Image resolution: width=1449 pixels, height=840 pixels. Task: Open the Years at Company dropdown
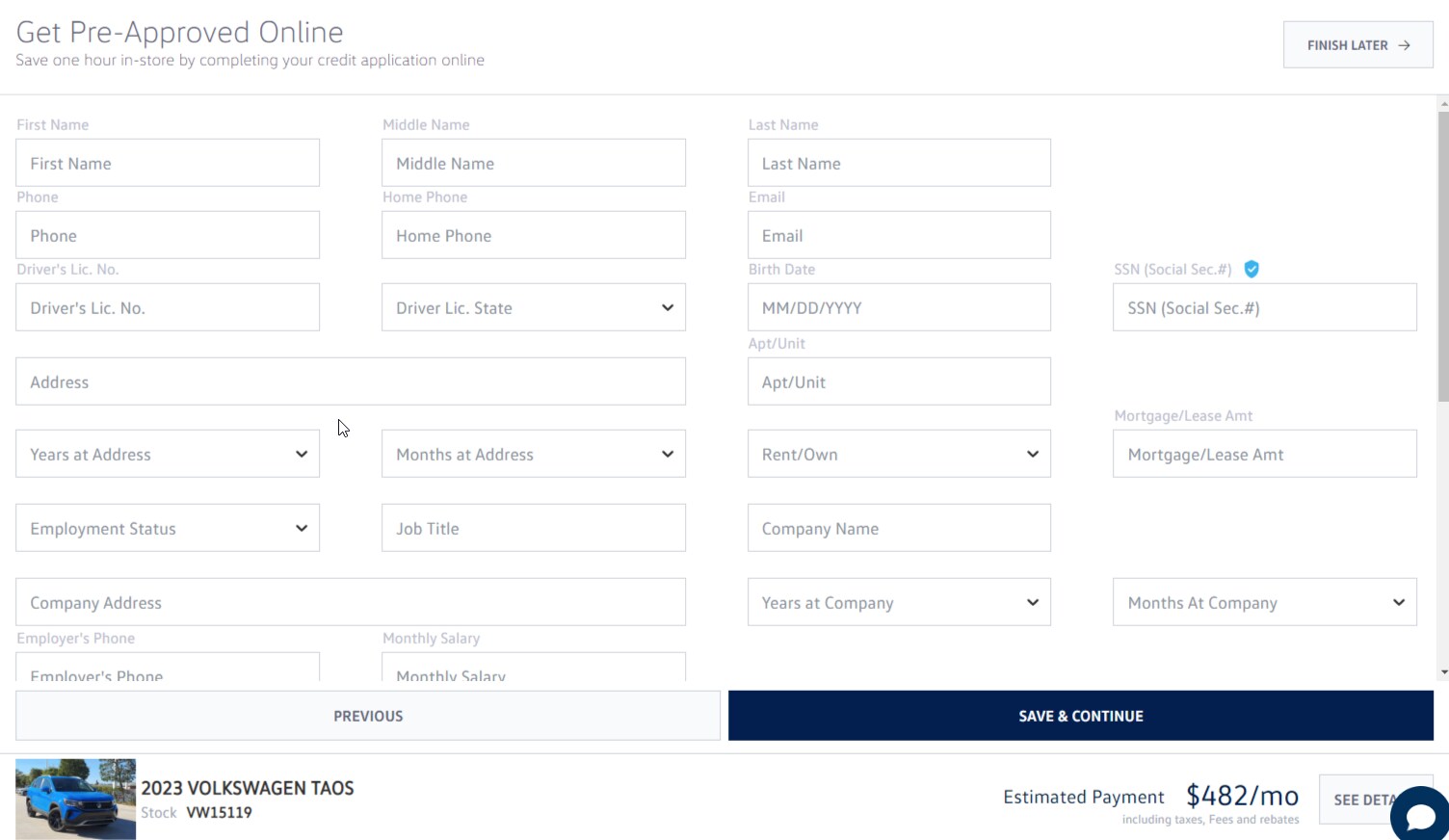[x=899, y=603]
